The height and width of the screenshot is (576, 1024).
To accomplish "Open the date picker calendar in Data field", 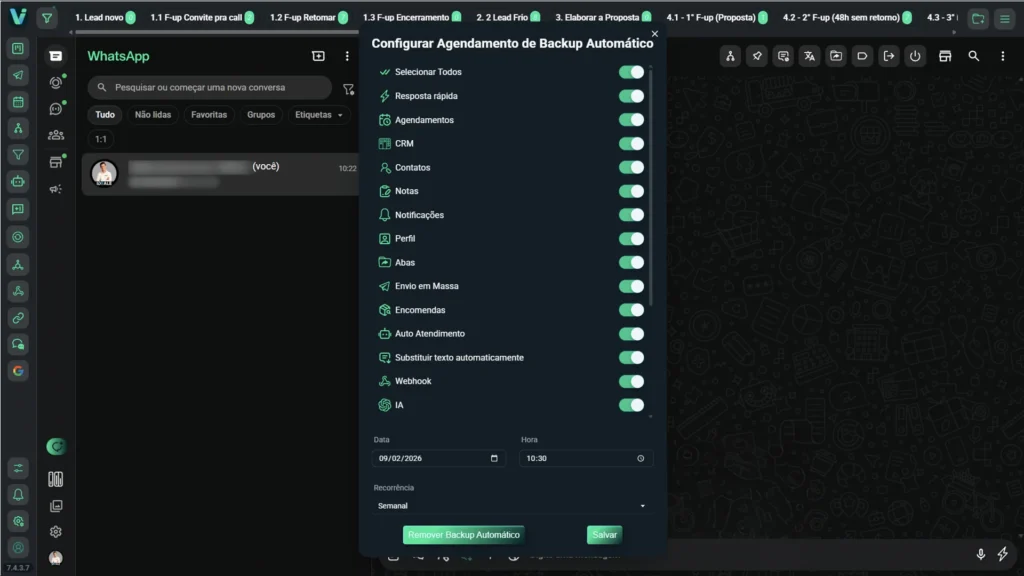I will [x=494, y=458].
